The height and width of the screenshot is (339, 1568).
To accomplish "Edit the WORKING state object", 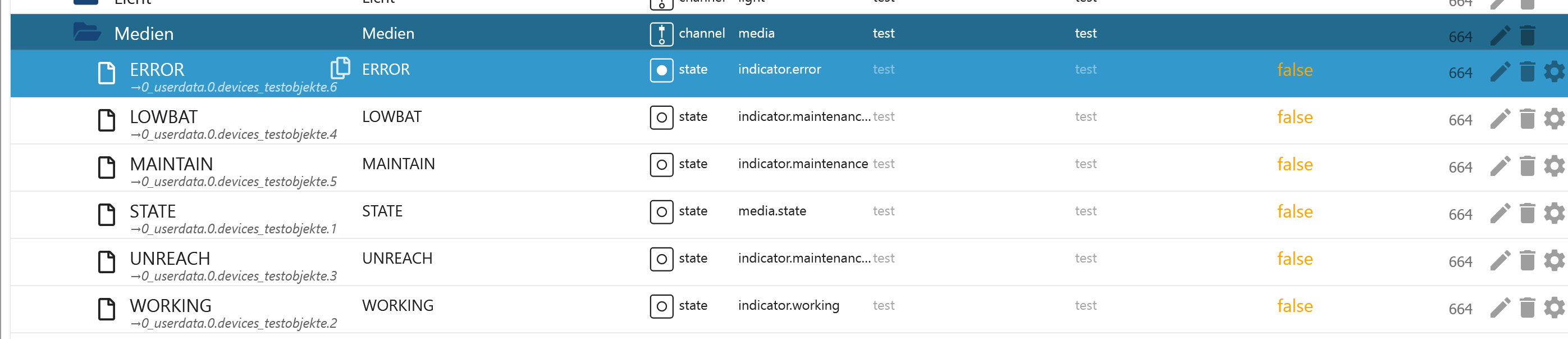I will point(1500,308).
